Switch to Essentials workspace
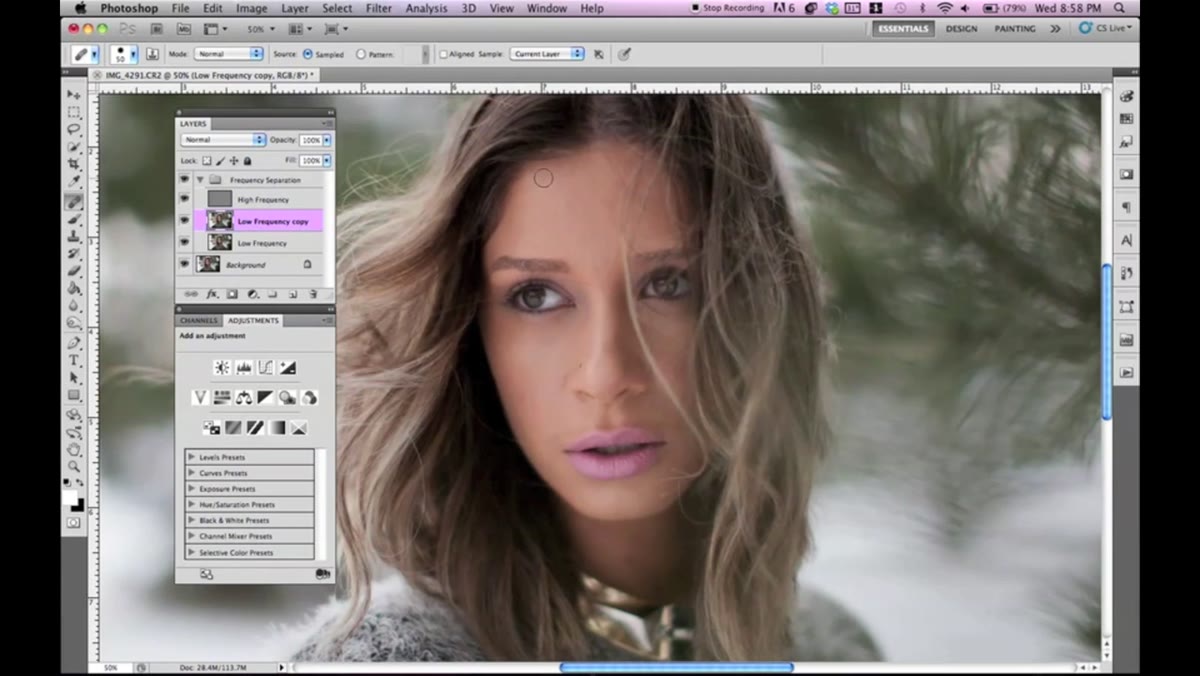1200x676 pixels. pyautogui.click(x=902, y=29)
